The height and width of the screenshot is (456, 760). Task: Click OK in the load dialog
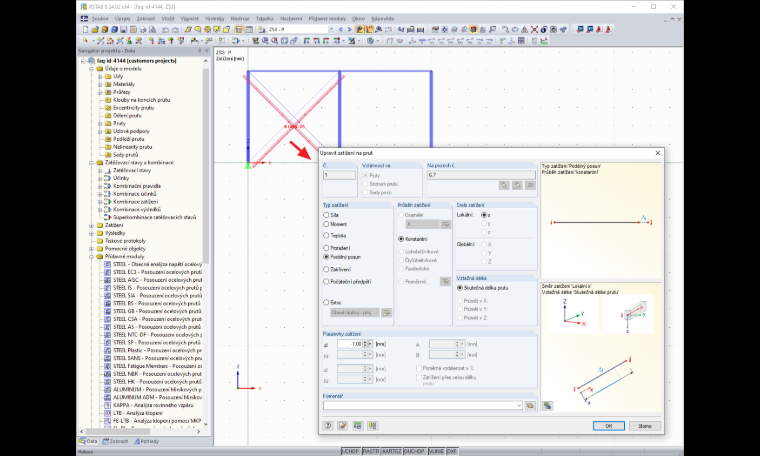pyautogui.click(x=609, y=426)
